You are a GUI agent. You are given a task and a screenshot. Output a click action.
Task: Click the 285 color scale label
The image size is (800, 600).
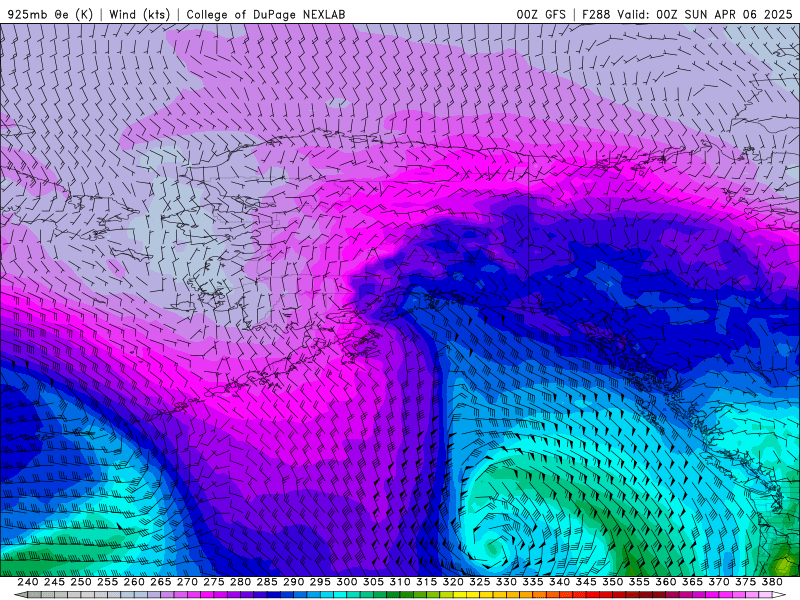(267, 582)
